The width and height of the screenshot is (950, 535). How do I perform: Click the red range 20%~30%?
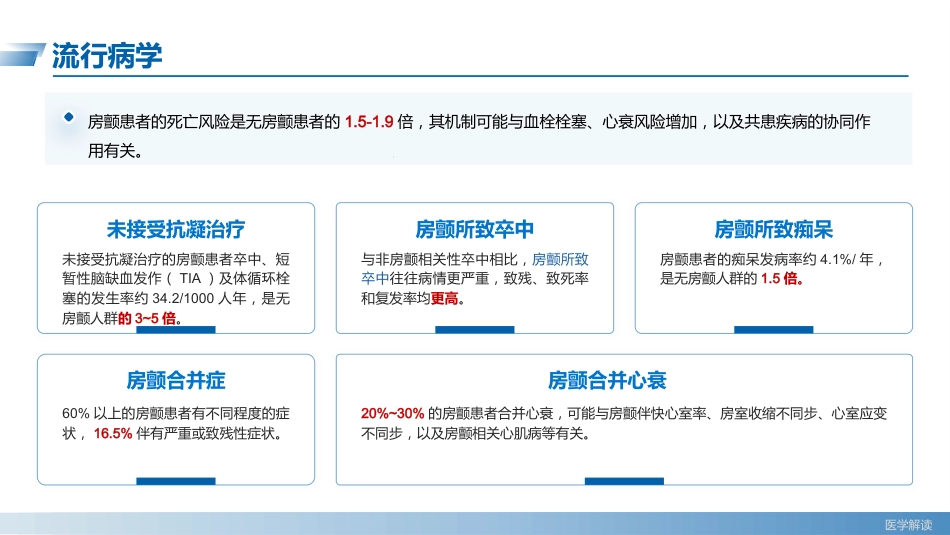point(393,413)
